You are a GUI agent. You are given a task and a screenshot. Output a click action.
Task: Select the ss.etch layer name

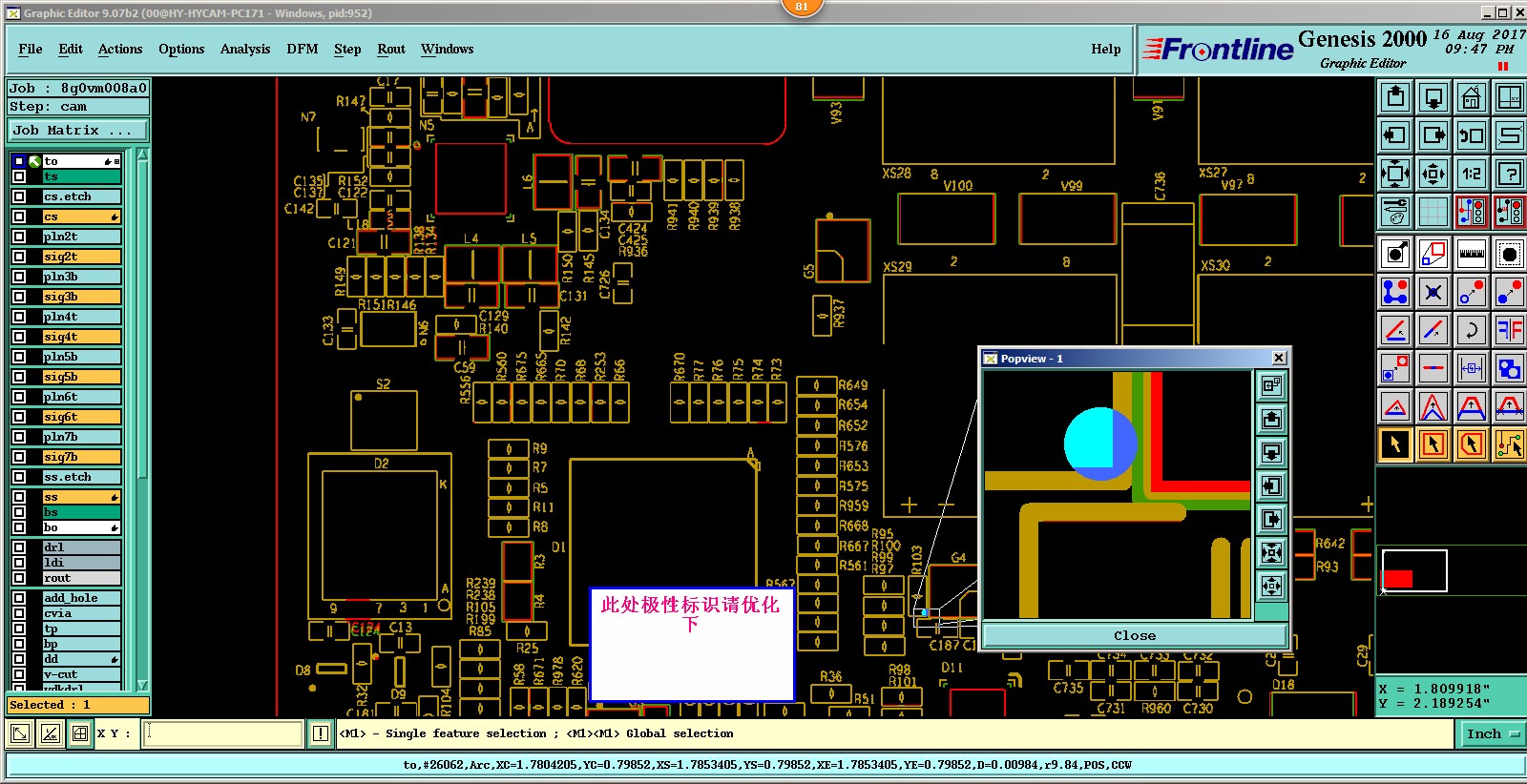(x=82, y=477)
